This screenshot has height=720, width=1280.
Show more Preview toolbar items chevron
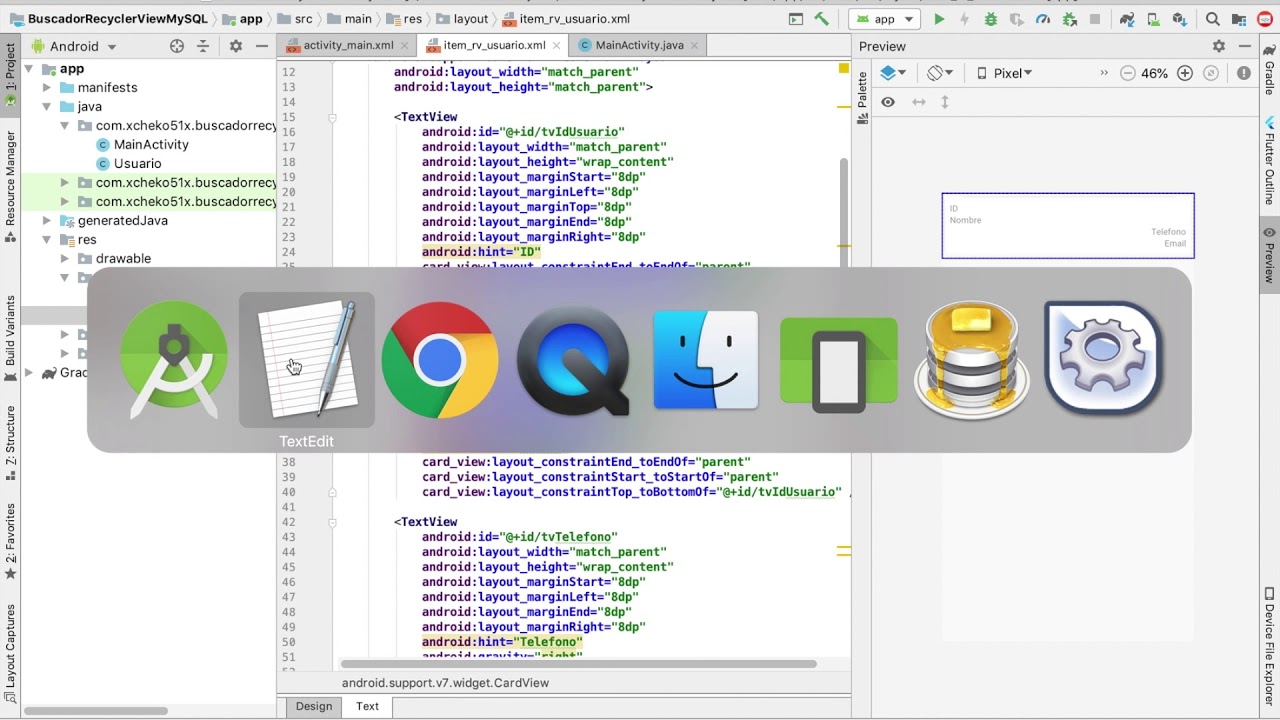click(1104, 73)
